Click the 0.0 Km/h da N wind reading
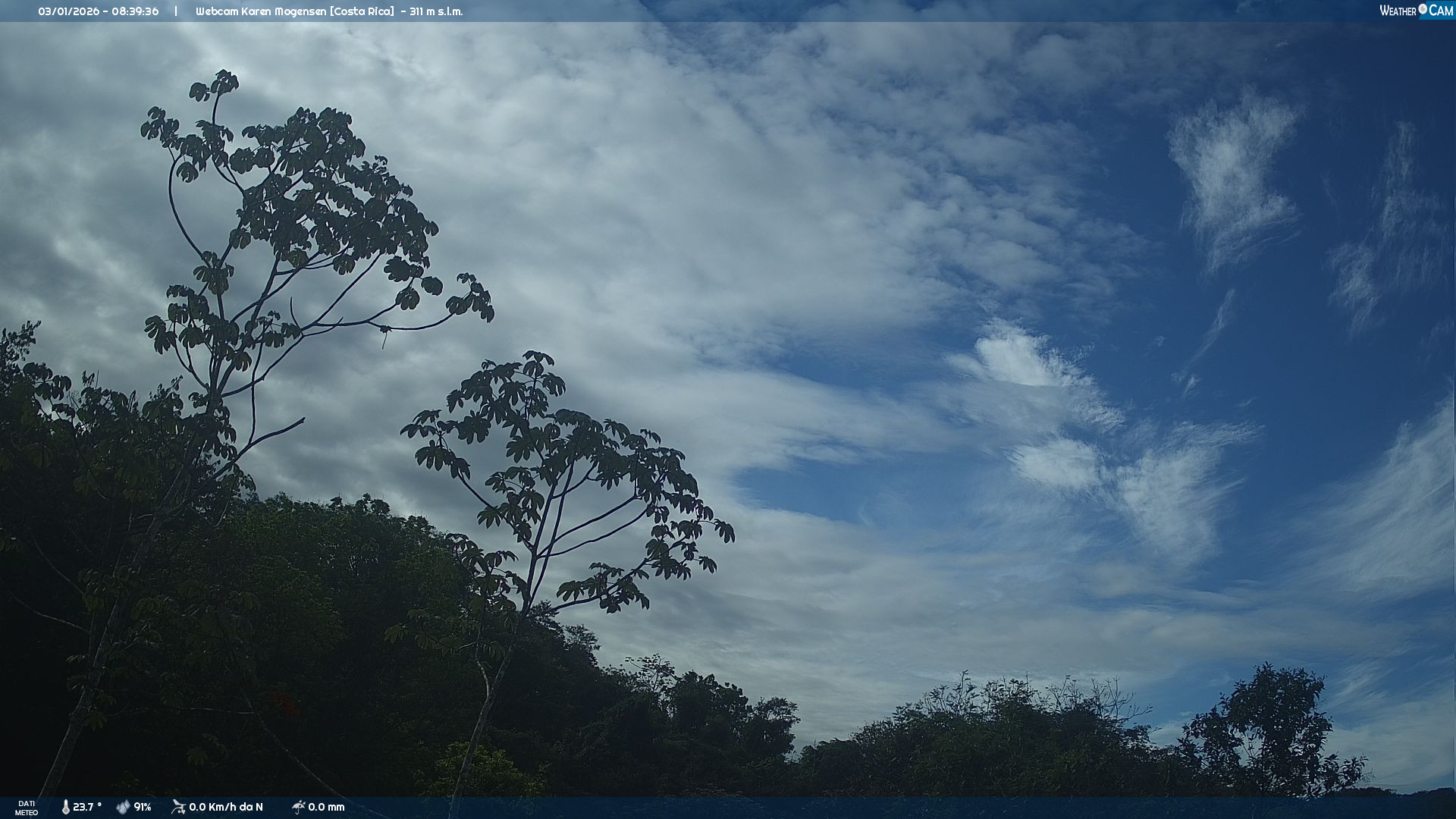This screenshot has width=1456, height=819. point(226,808)
